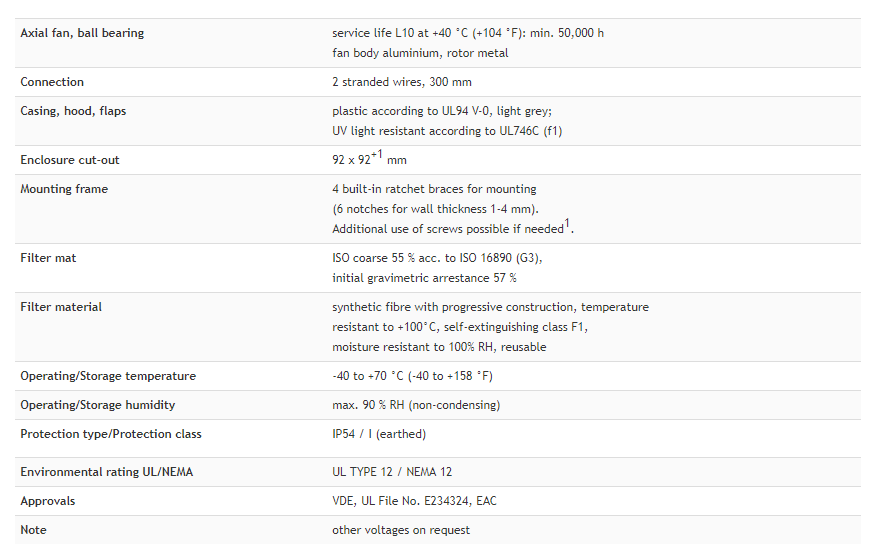Click the "Casing, hood, flaps" label
The width and height of the screenshot is (878, 556).
(x=73, y=111)
